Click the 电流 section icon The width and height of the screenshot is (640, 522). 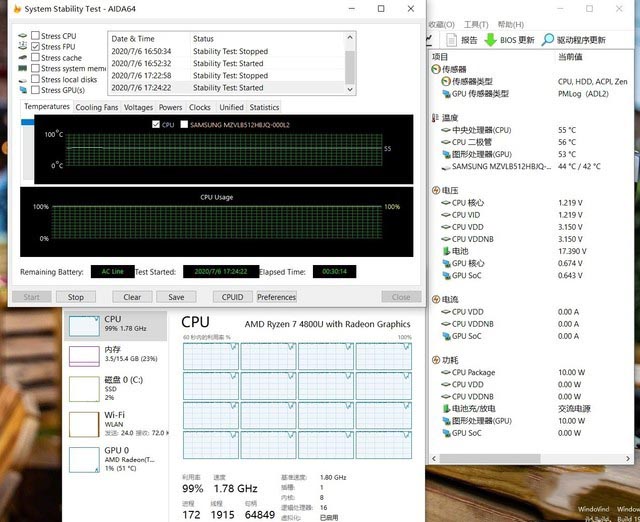[436, 299]
